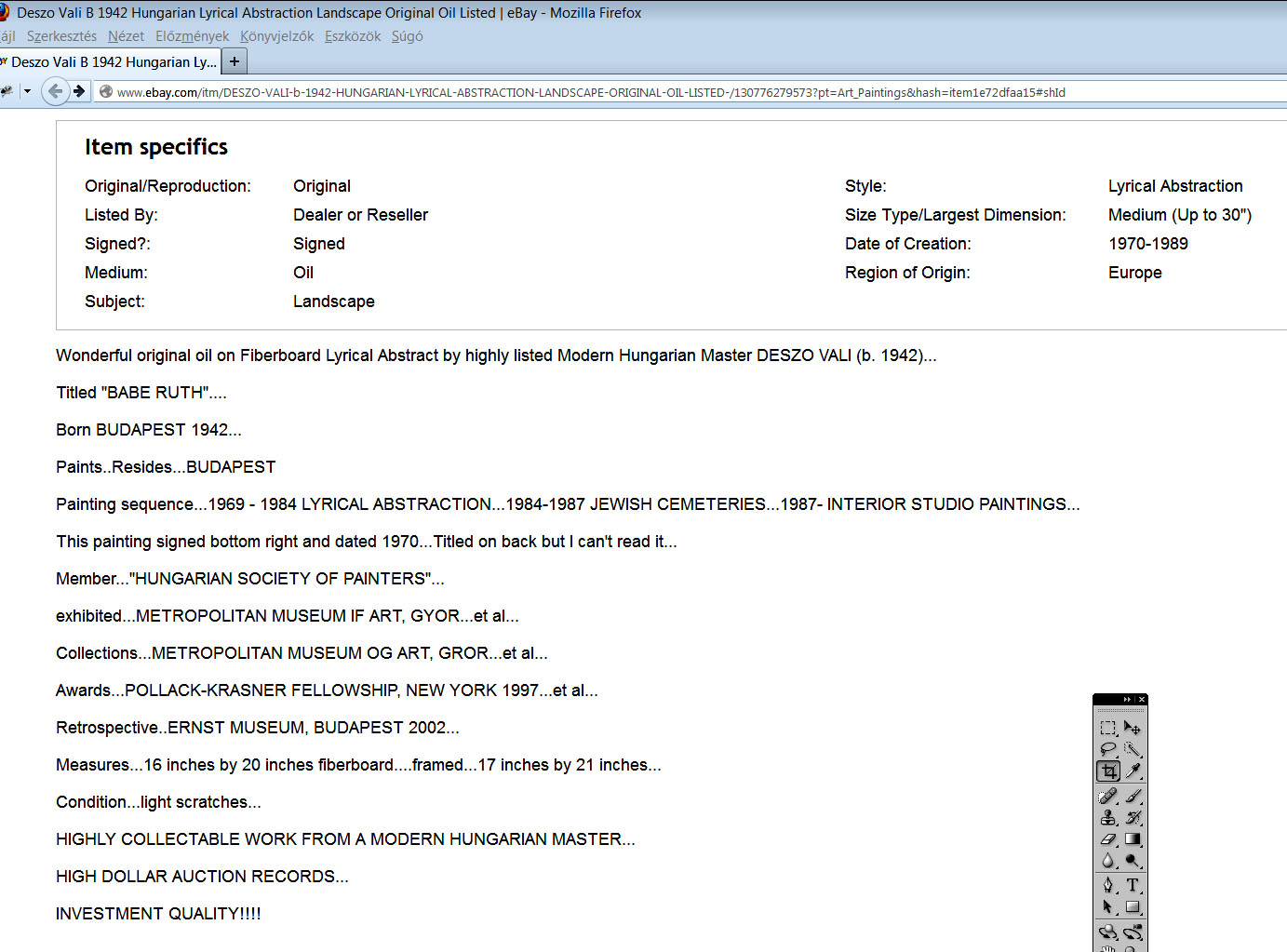The height and width of the screenshot is (952, 1287).
Task: Click the site identity globe icon
Action: [106, 92]
